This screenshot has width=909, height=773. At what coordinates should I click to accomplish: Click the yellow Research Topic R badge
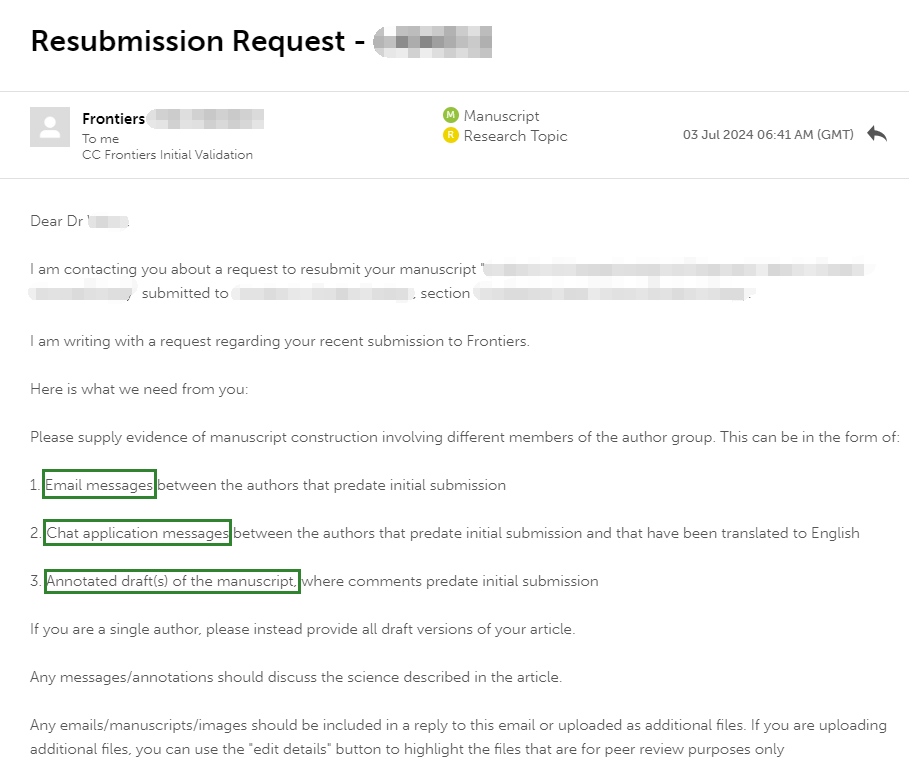(x=450, y=136)
